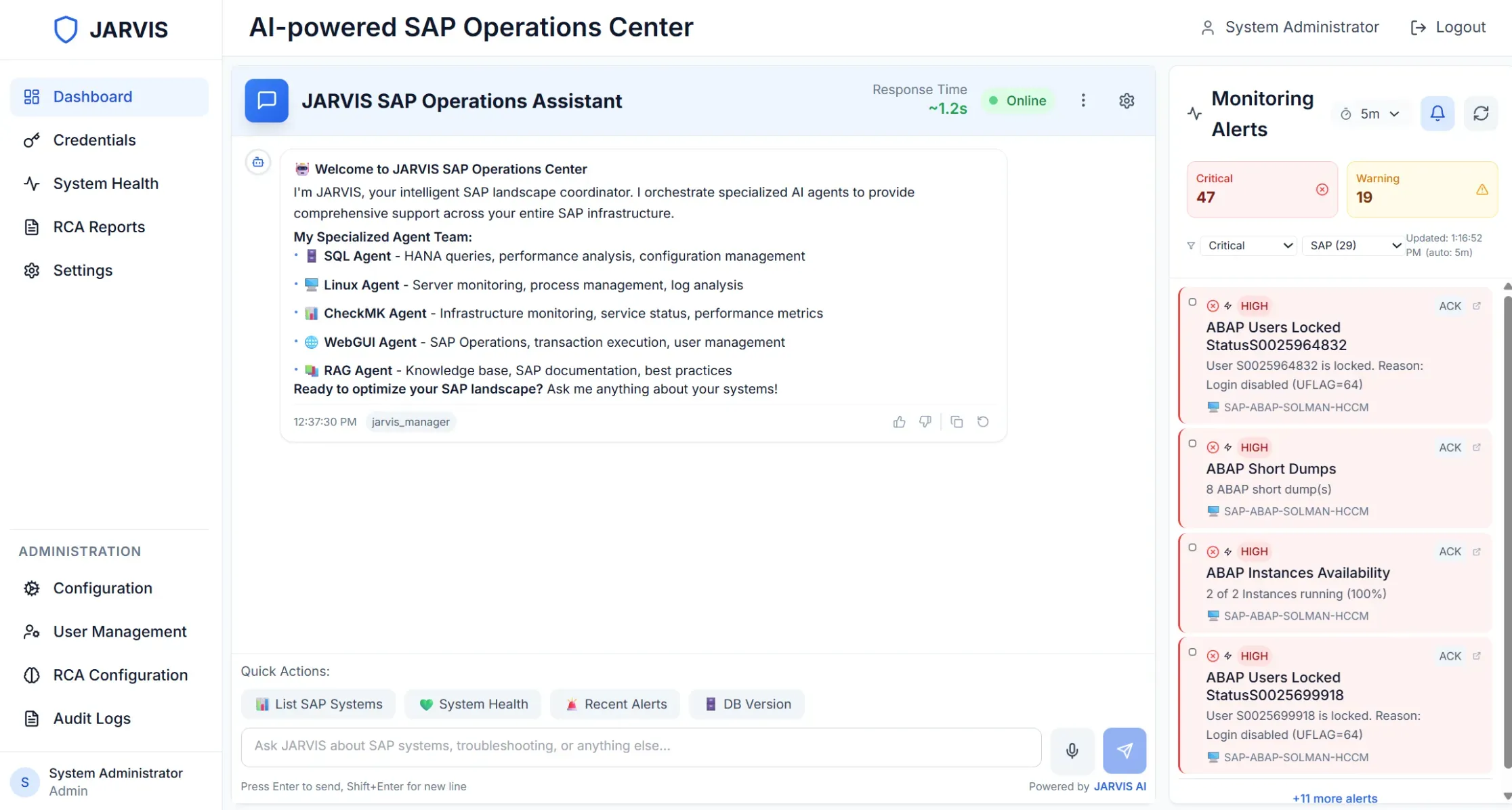
Task: Activate the microphone voice input
Action: coord(1072,750)
